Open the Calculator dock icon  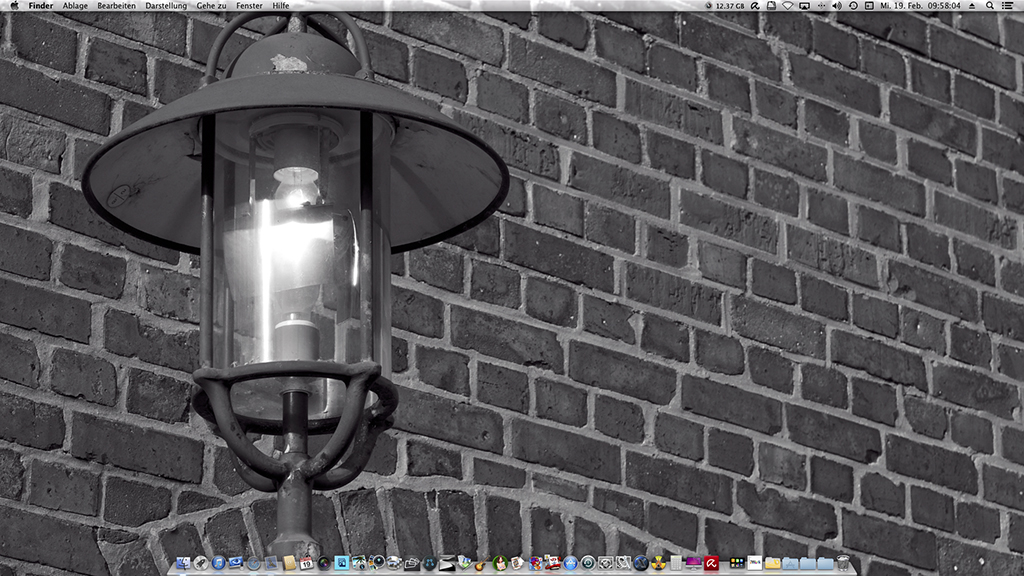coord(676,563)
